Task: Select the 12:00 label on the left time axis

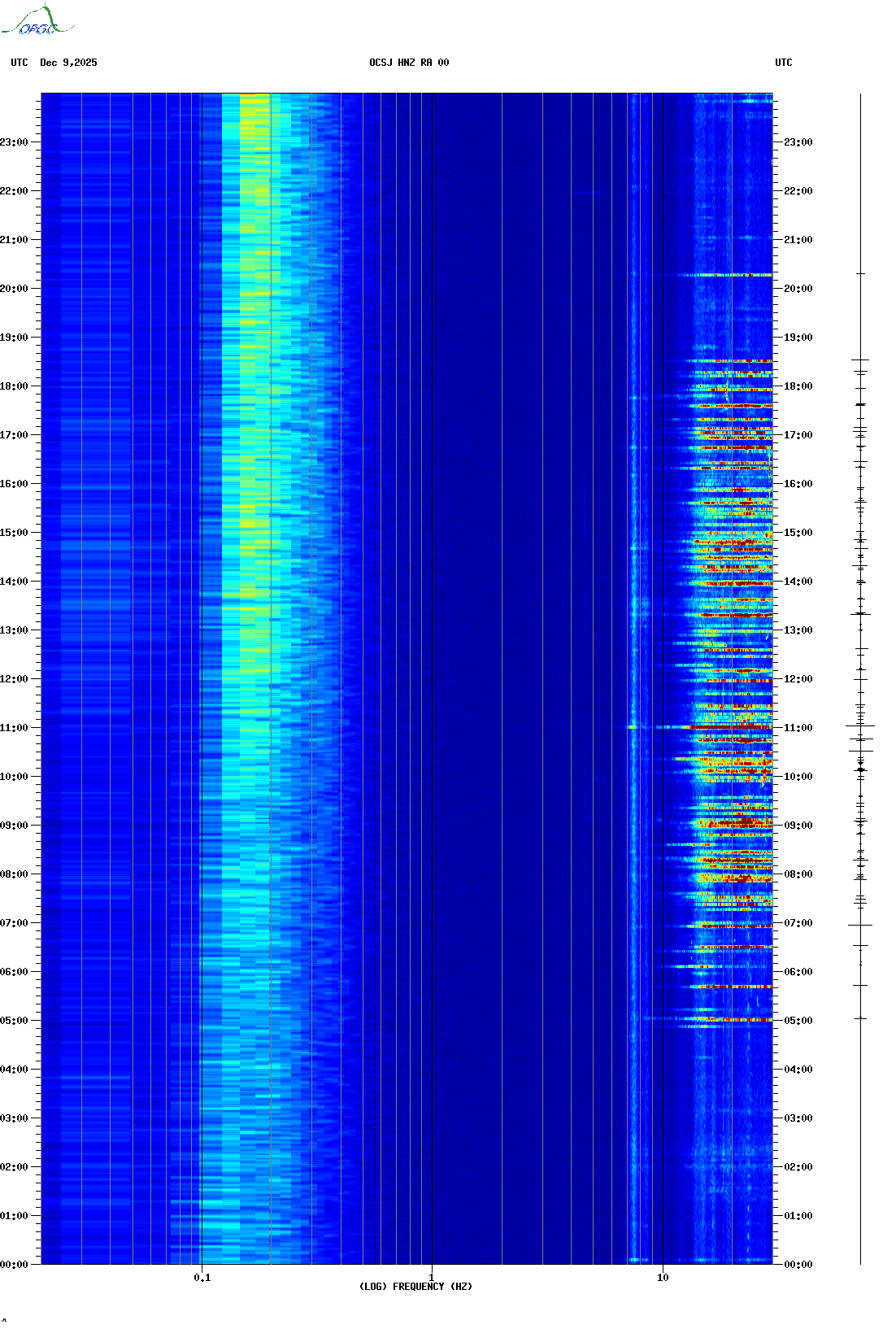Action: [x=14, y=679]
